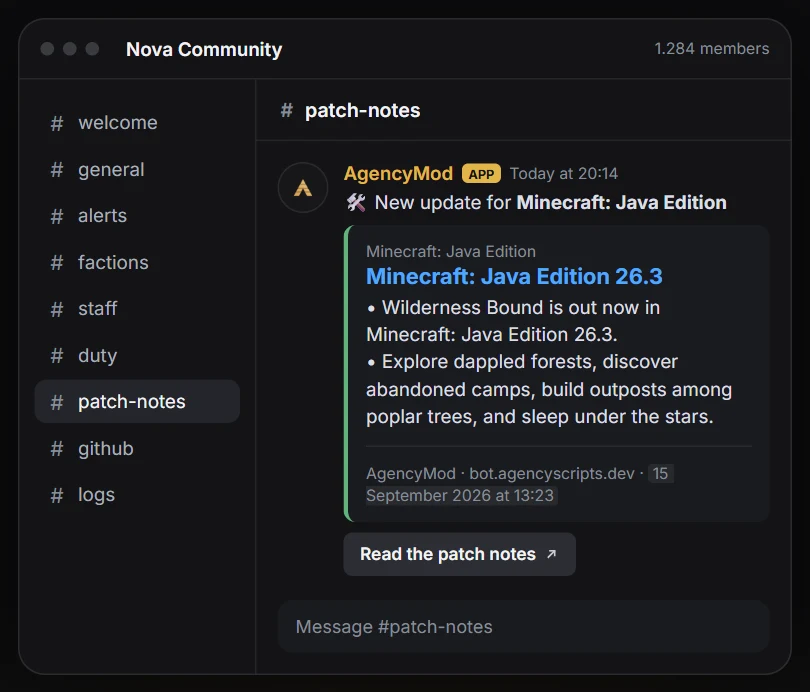
Task: Click the Explore dappled forests bullet text
Action: coord(549,389)
